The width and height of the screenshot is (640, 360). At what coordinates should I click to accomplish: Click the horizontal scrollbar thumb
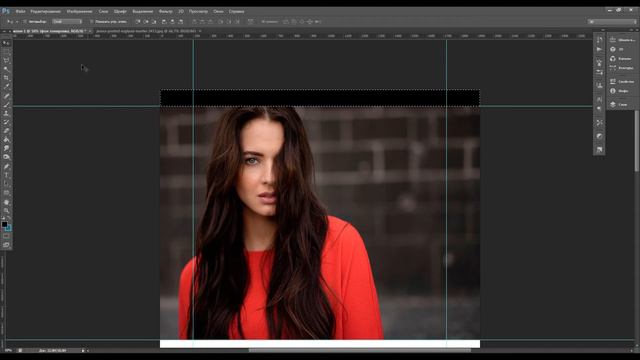pos(360,350)
